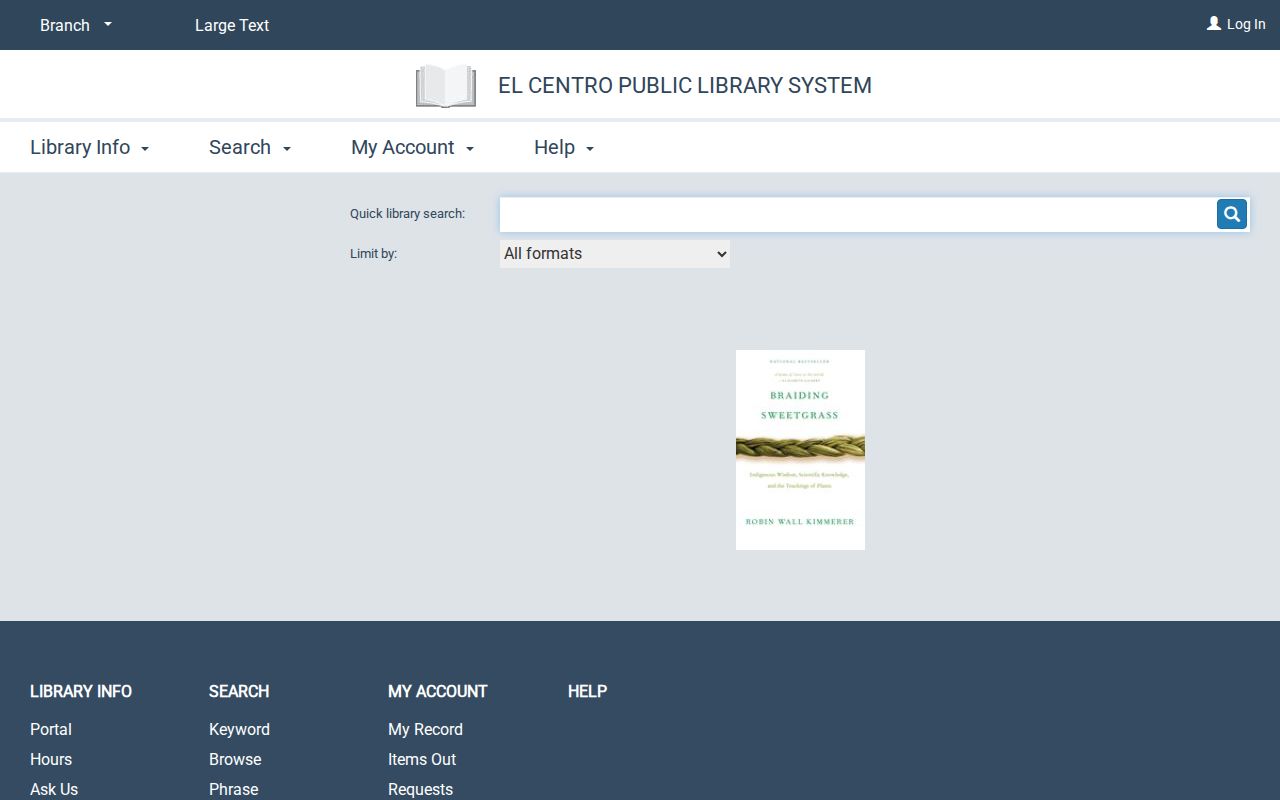
Task: Open the Requests footer link
Action: click(420, 789)
